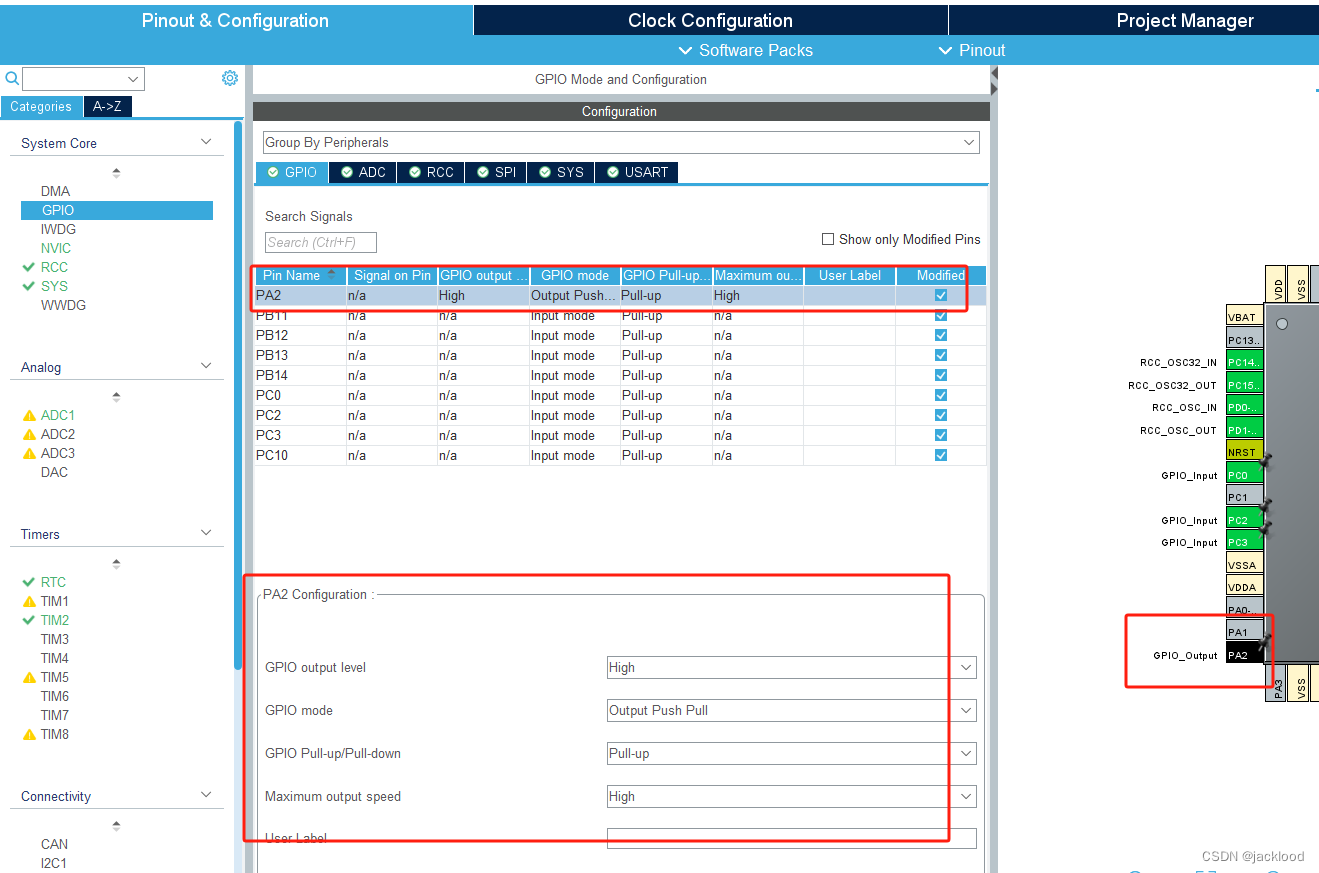
Task: Collapse the Analog category
Action: (x=206, y=366)
